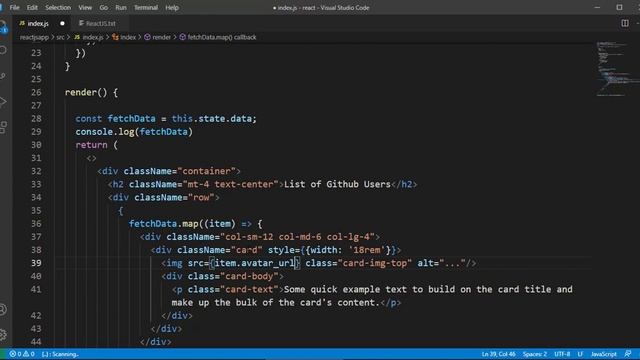This screenshot has width=640, height=360.
Task: Change language mode JavaScript
Action: click(x=604, y=354)
